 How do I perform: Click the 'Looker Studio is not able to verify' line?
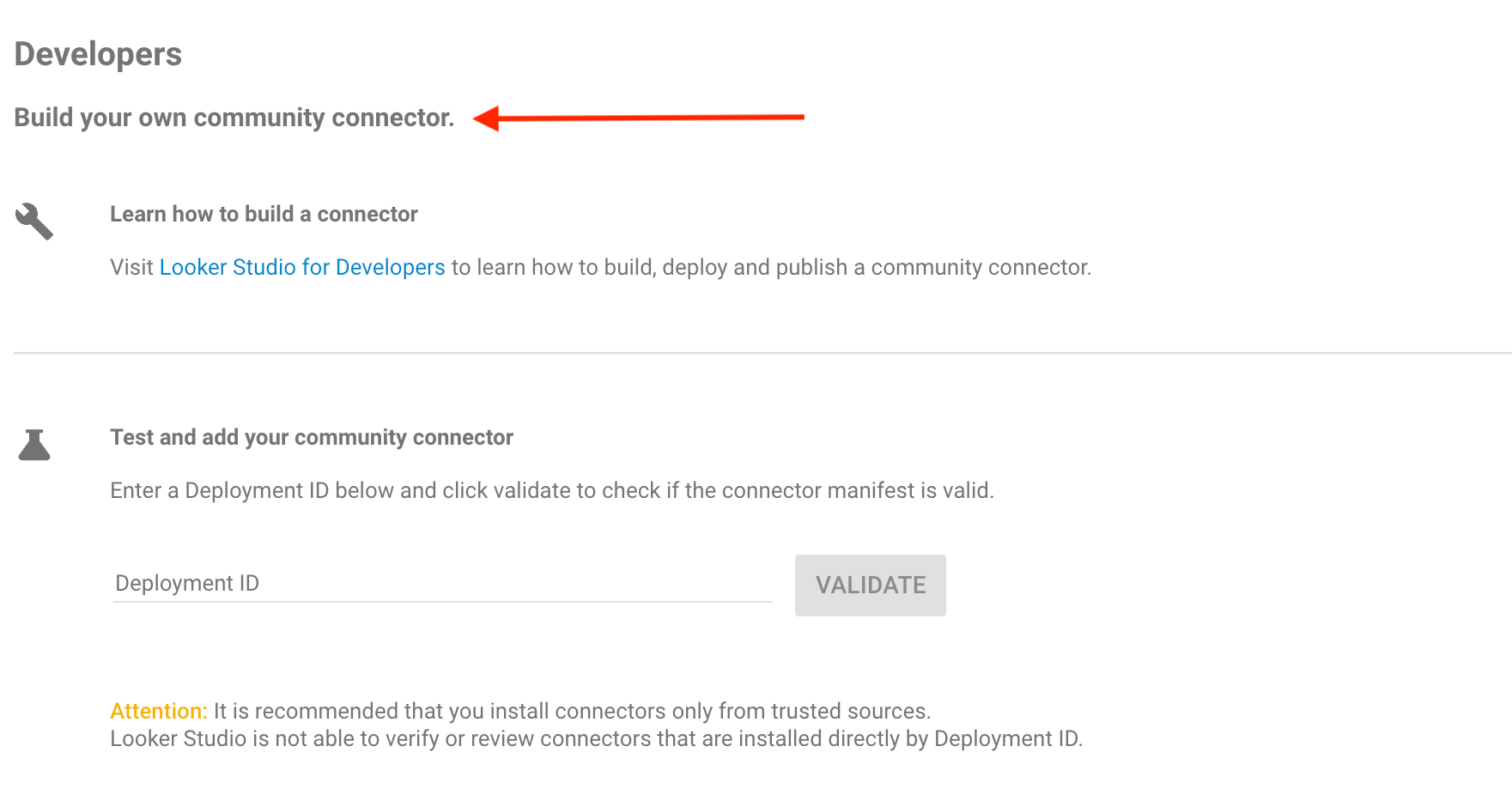(x=597, y=738)
